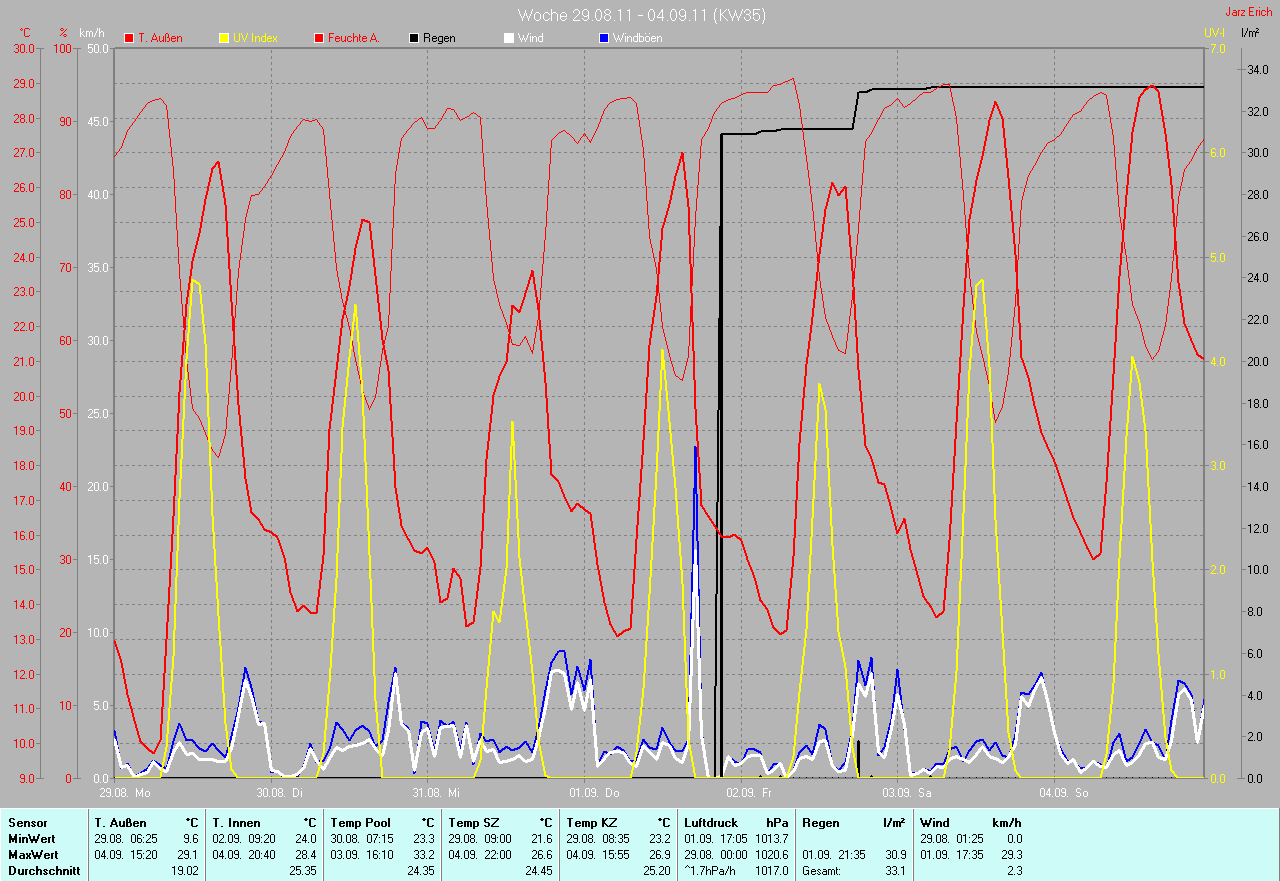This screenshot has height=881, width=1280.
Task: Click the 'Jarz Erich' author label
Action: point(1250,12)
